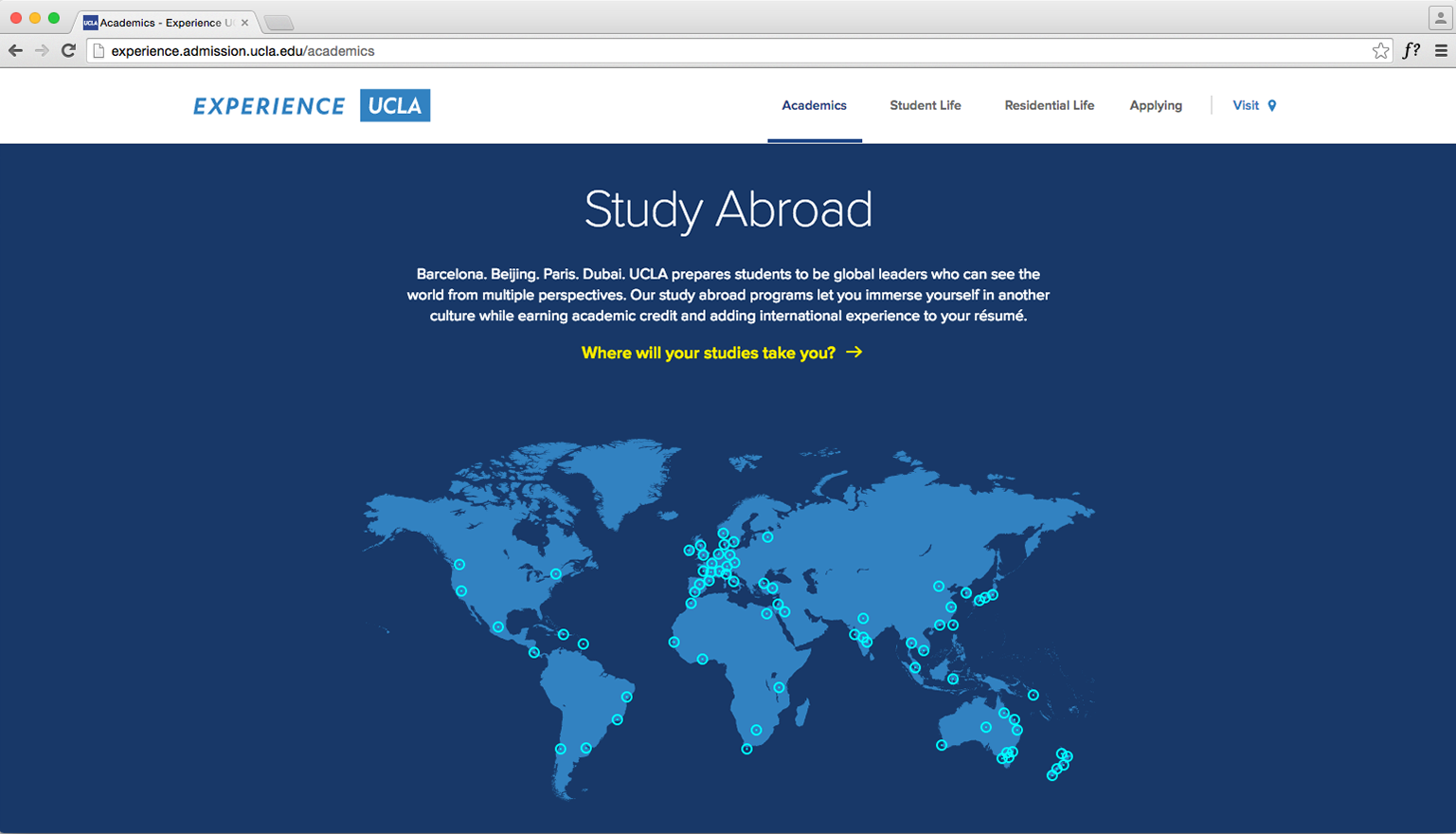The image size is (1456, 834).
Task: Select the Academics - Experience UCLA tab
Action: (x=166, y=22)
